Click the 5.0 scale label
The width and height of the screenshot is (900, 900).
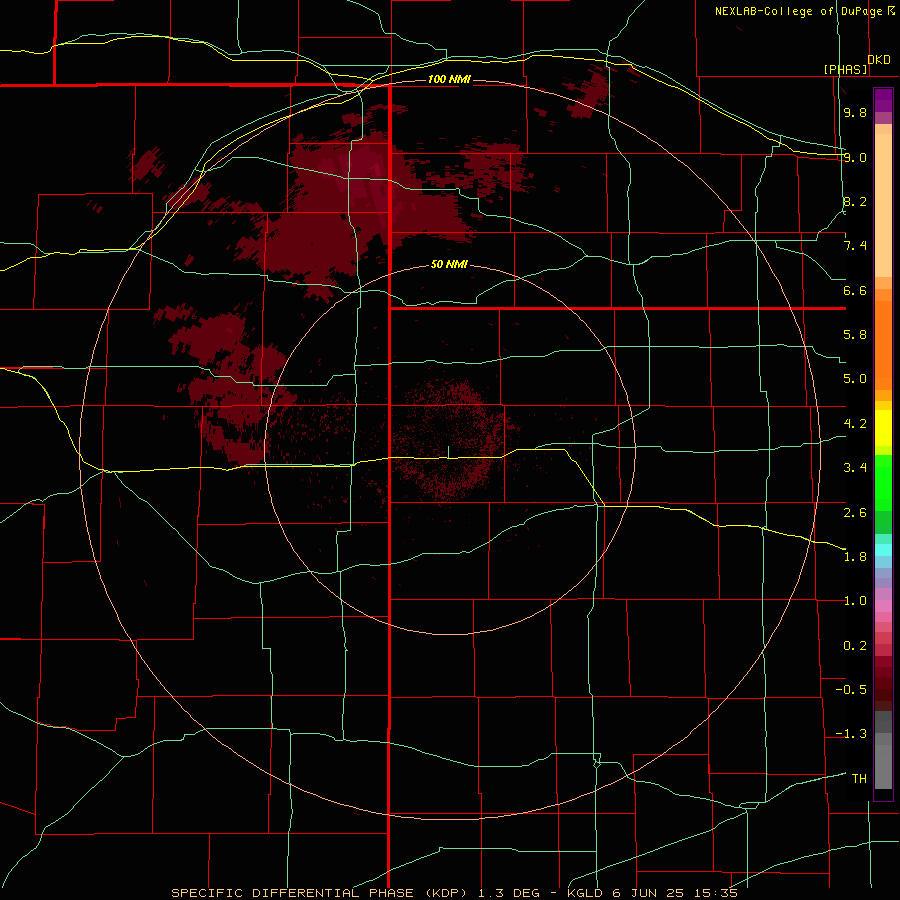pos(855,379)
